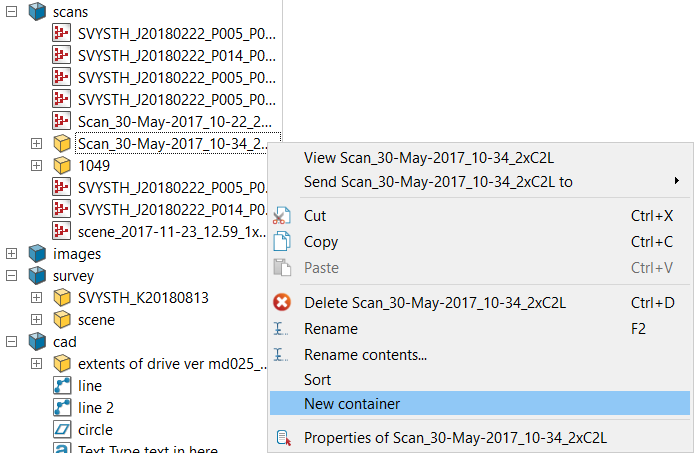Click the scene_2017-11-23 scan icon
This screenshot has height=453, width=694.
61,232
